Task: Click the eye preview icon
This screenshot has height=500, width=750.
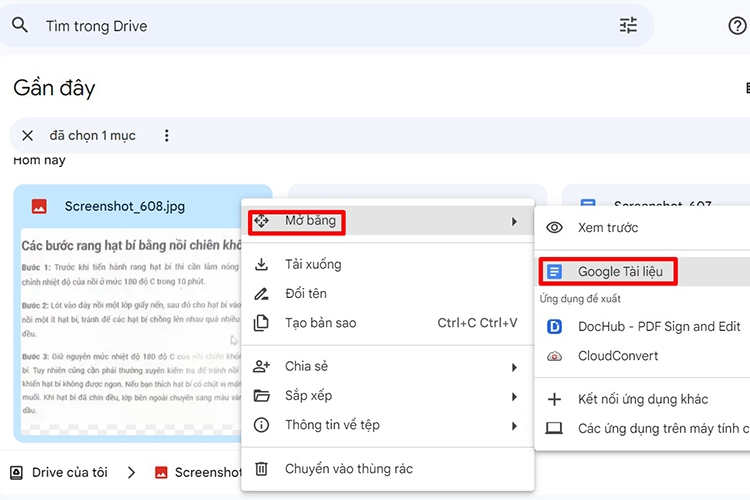Action: point(554,228)
